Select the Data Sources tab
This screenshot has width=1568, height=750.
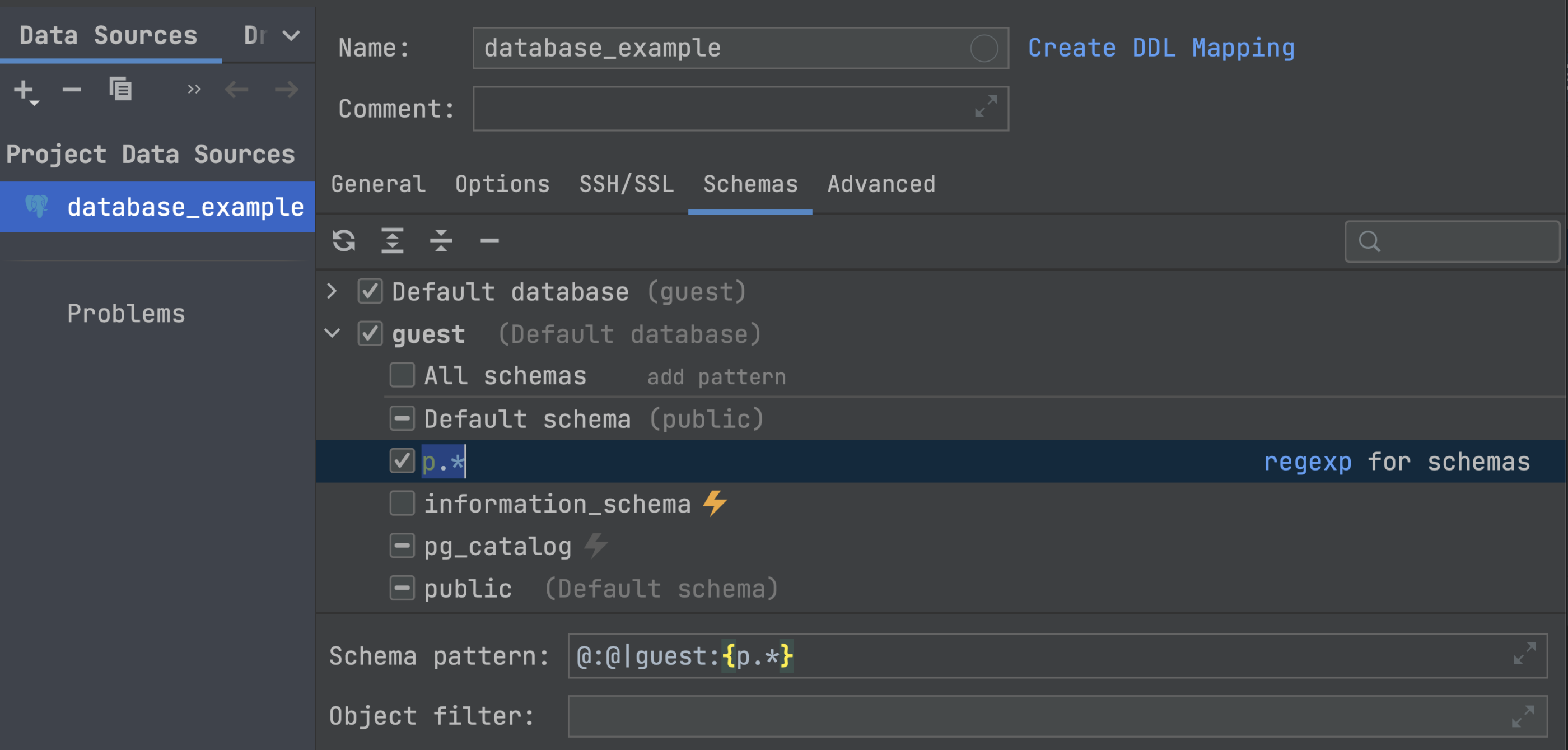(108, 35)
